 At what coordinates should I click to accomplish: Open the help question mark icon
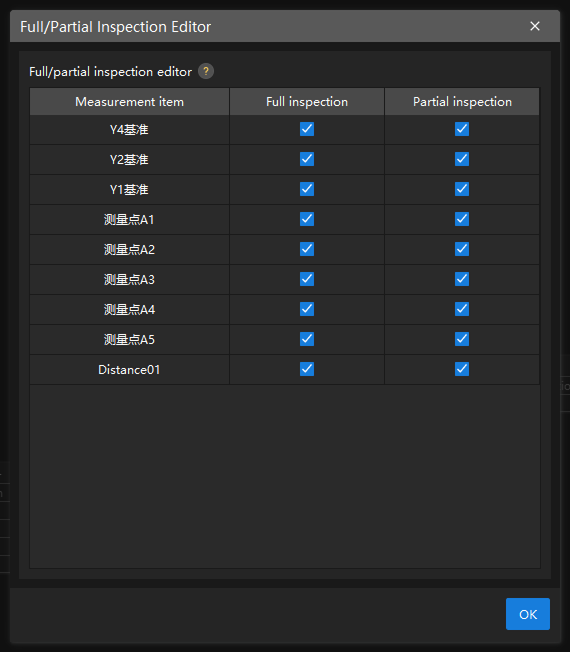click(x=206, y=72)
